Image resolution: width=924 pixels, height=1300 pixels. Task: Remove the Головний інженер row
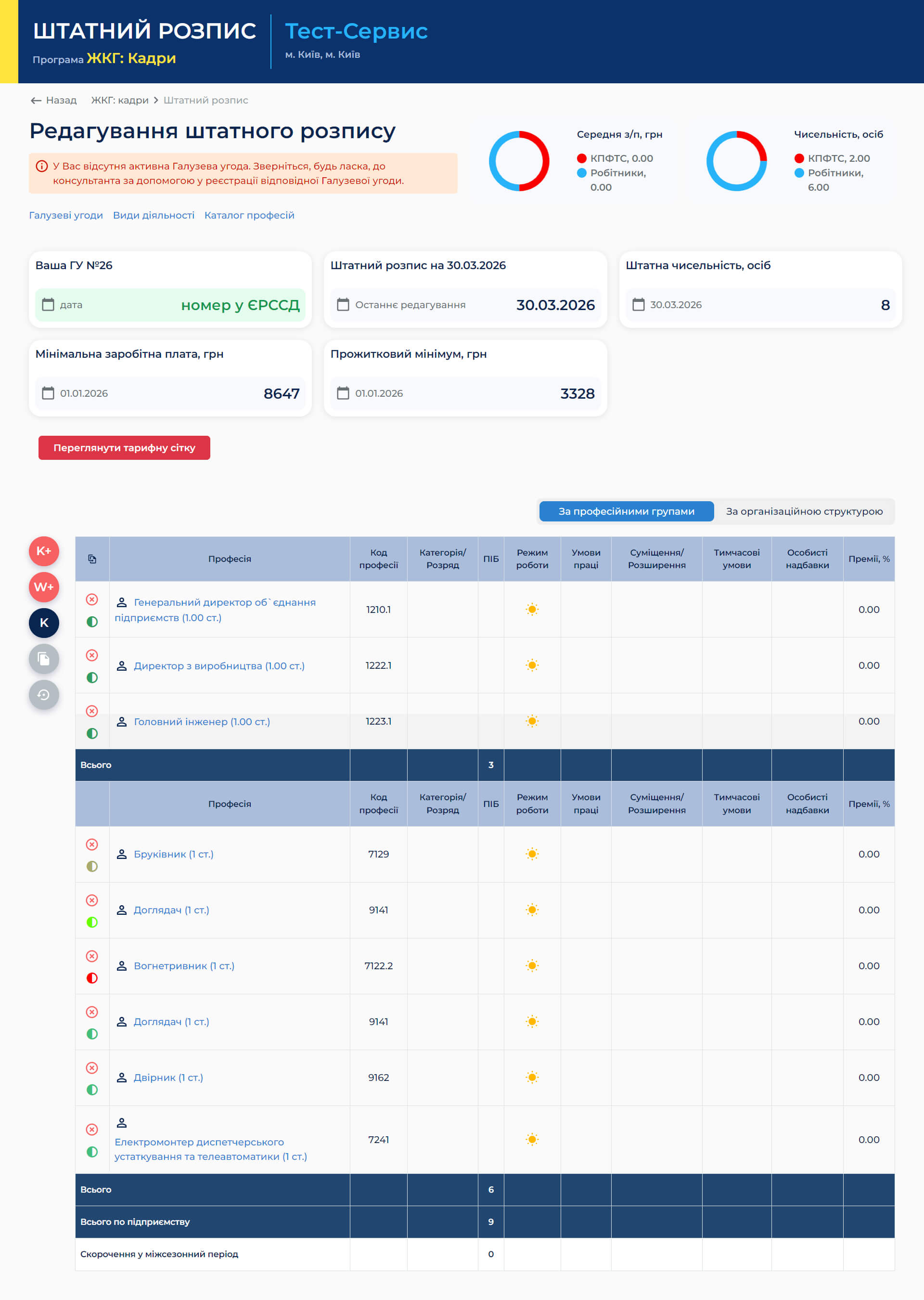click(92, 711)
